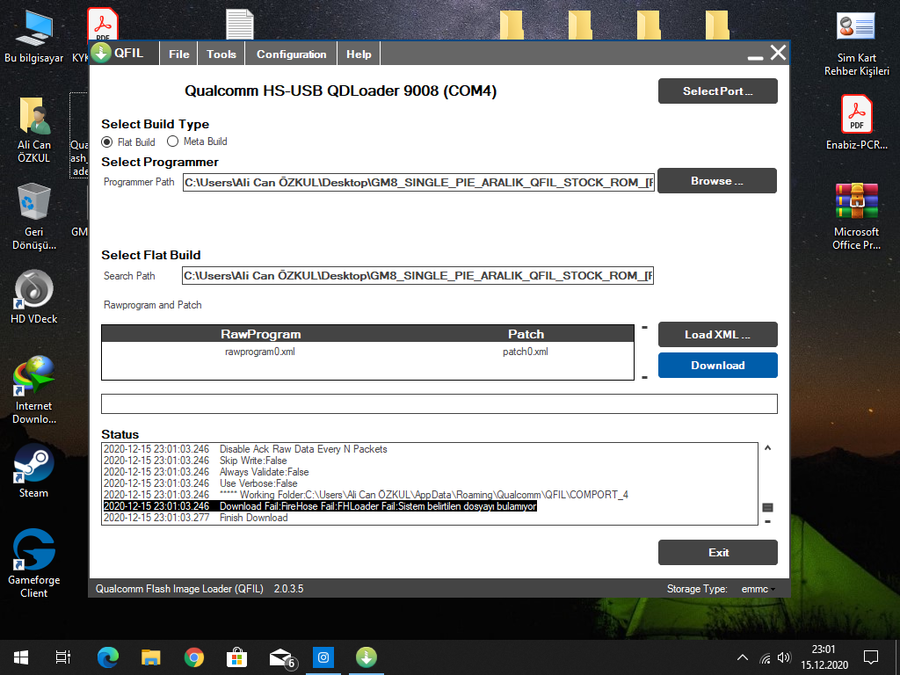Open the text document icon on desktop
This screenshot has width=900, height=675.
239,24
